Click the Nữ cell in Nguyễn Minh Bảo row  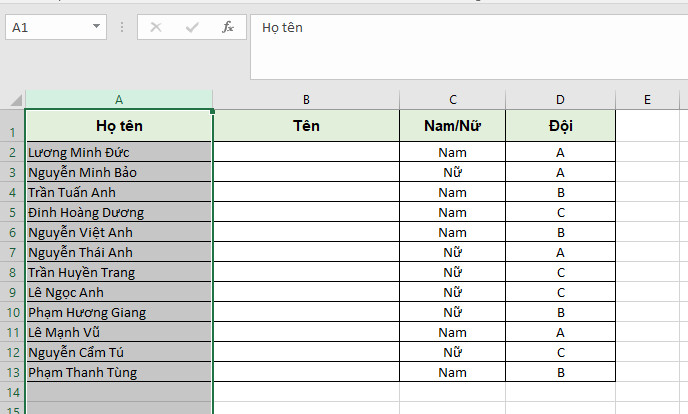pyautogui.click(x=453, y=172)
